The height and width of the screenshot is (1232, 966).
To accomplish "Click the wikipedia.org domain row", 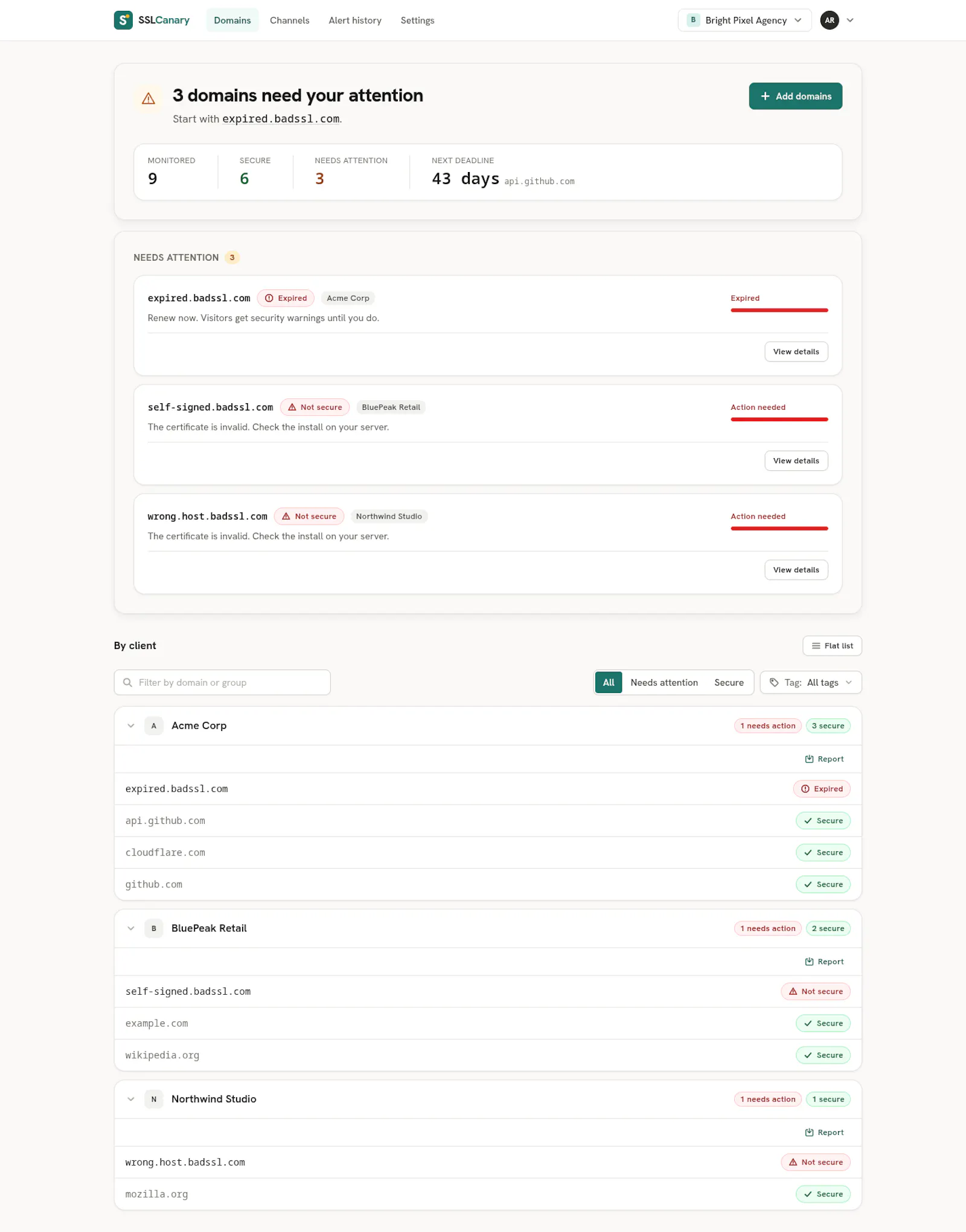I will pos(488,1056).
